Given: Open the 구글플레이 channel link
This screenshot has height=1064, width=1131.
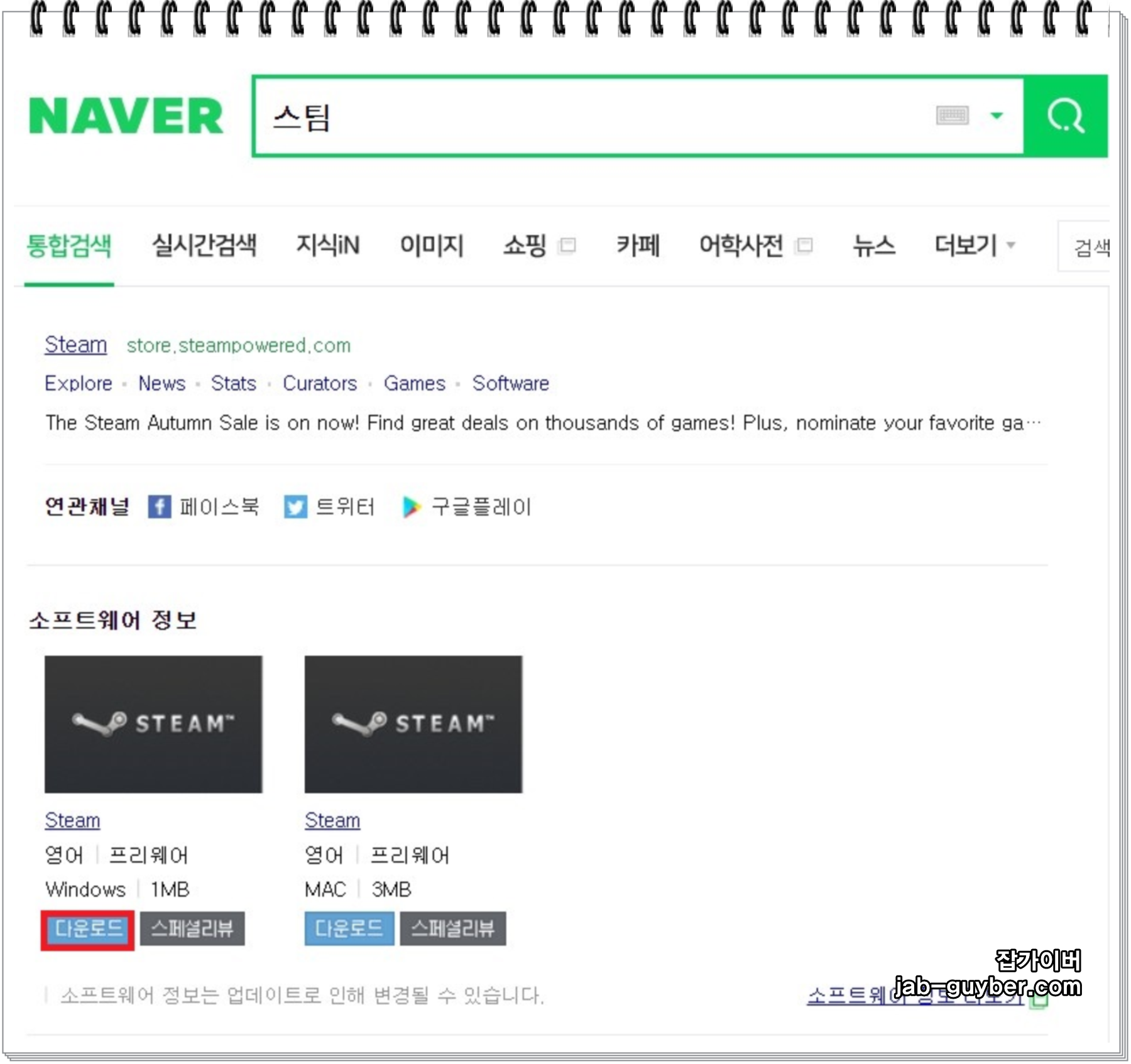Looking at the screenshot, I should [481, 507].
